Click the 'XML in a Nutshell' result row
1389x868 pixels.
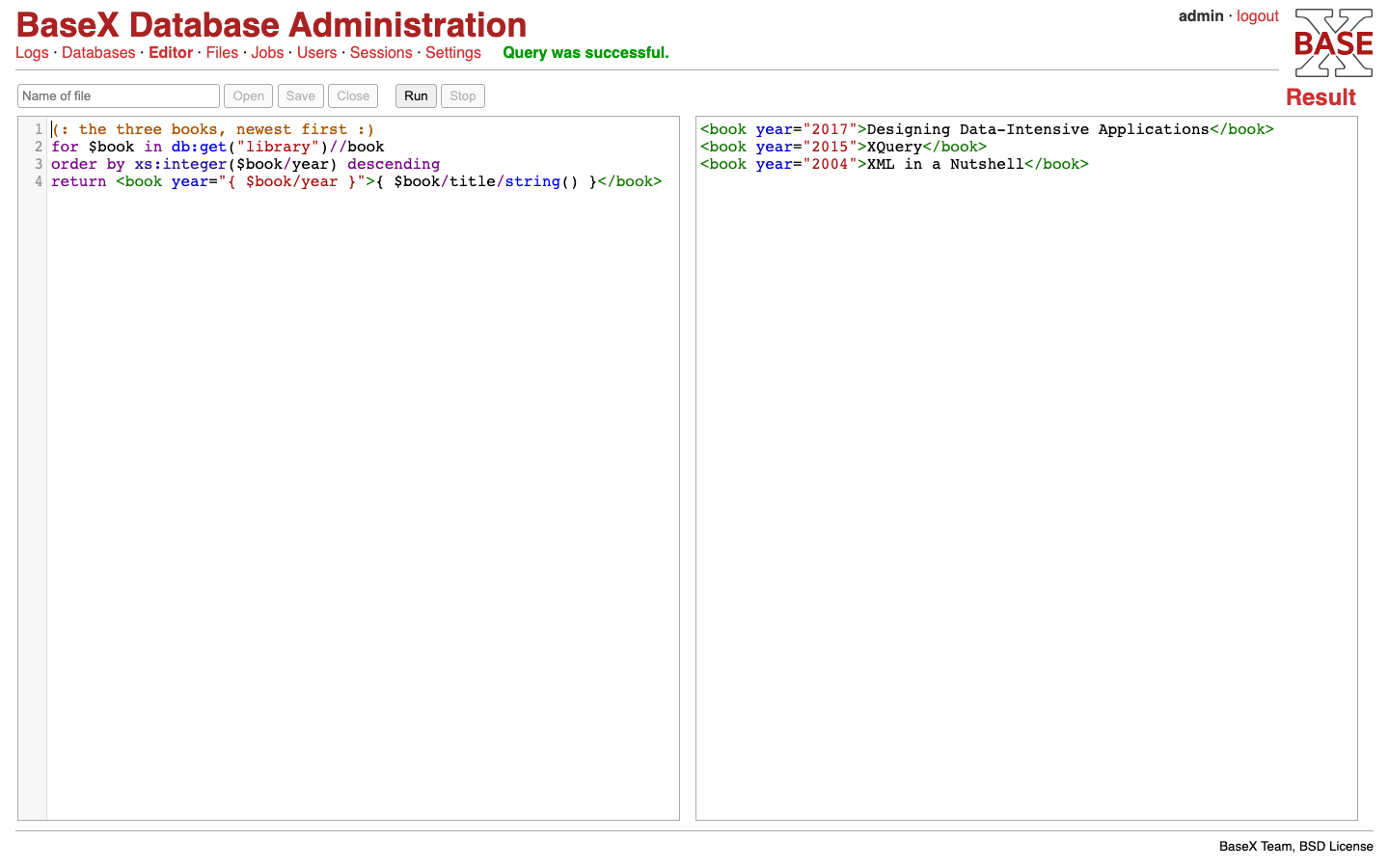pyautogui.click(x=894, y=164)
